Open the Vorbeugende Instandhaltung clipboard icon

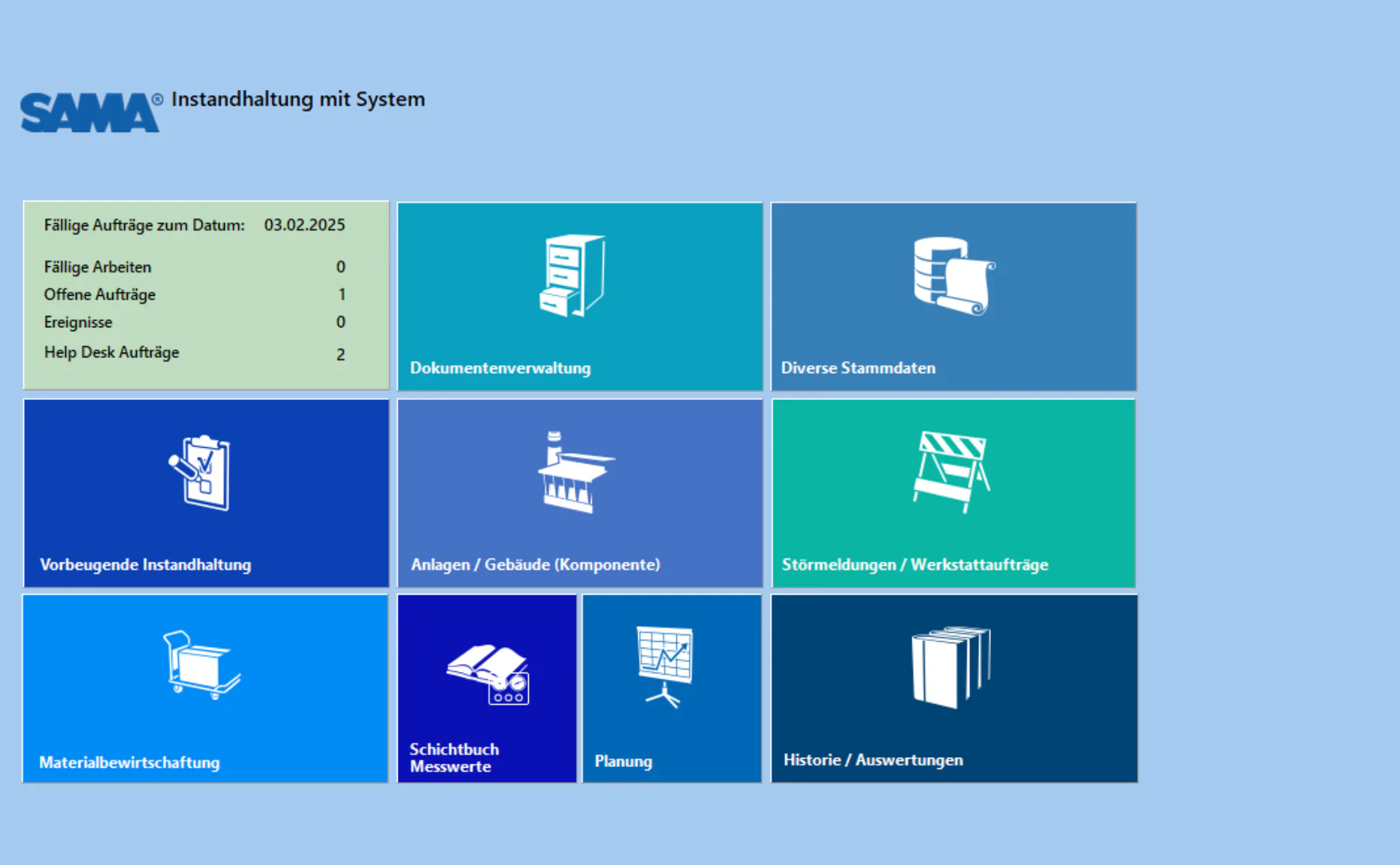199,473
